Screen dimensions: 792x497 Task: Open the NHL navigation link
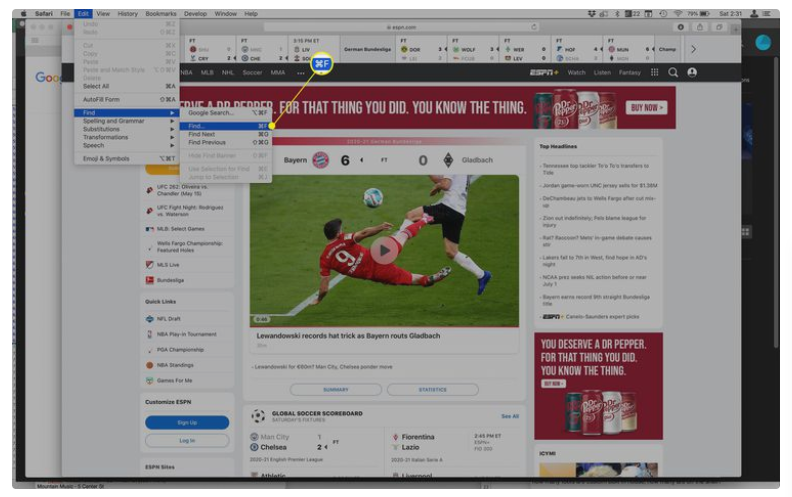pyautogui.click(x=228, y=73)
